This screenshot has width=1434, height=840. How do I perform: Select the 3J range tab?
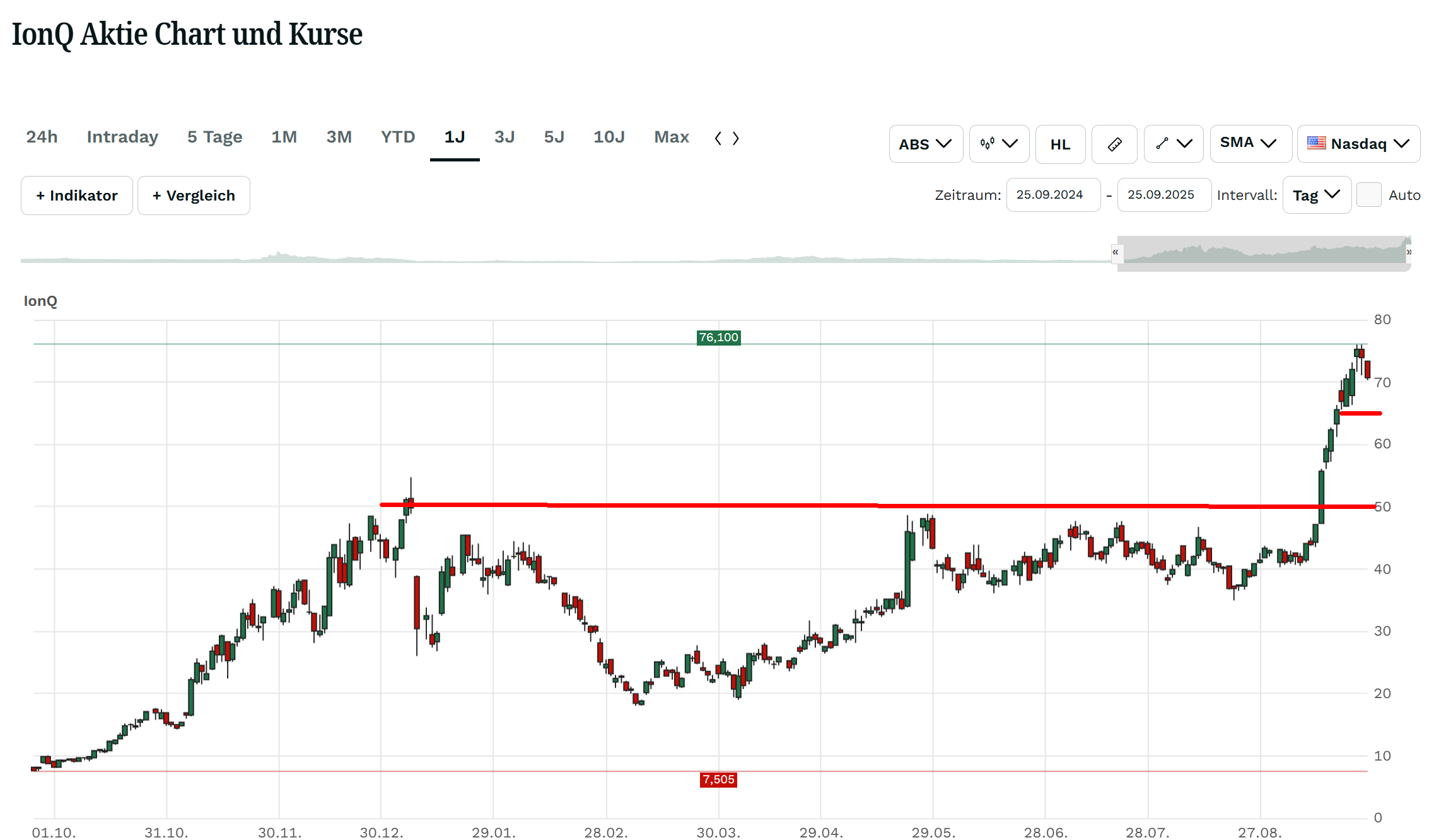click(504, 137)
